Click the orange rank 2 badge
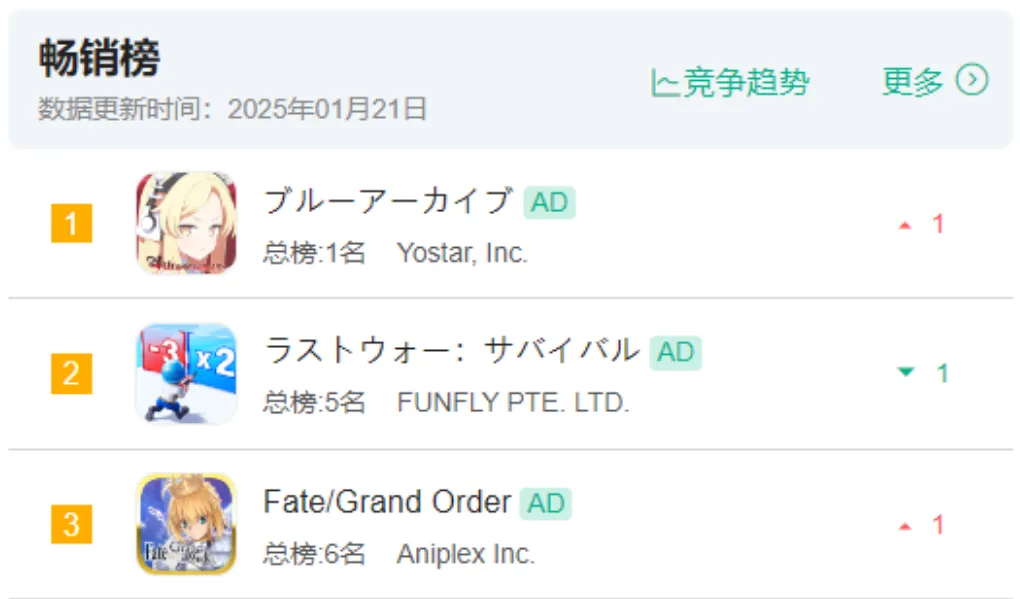Image resolution: width=1020 pixels, height=599 pixels. pyautogui.click(x=72, y=373)
